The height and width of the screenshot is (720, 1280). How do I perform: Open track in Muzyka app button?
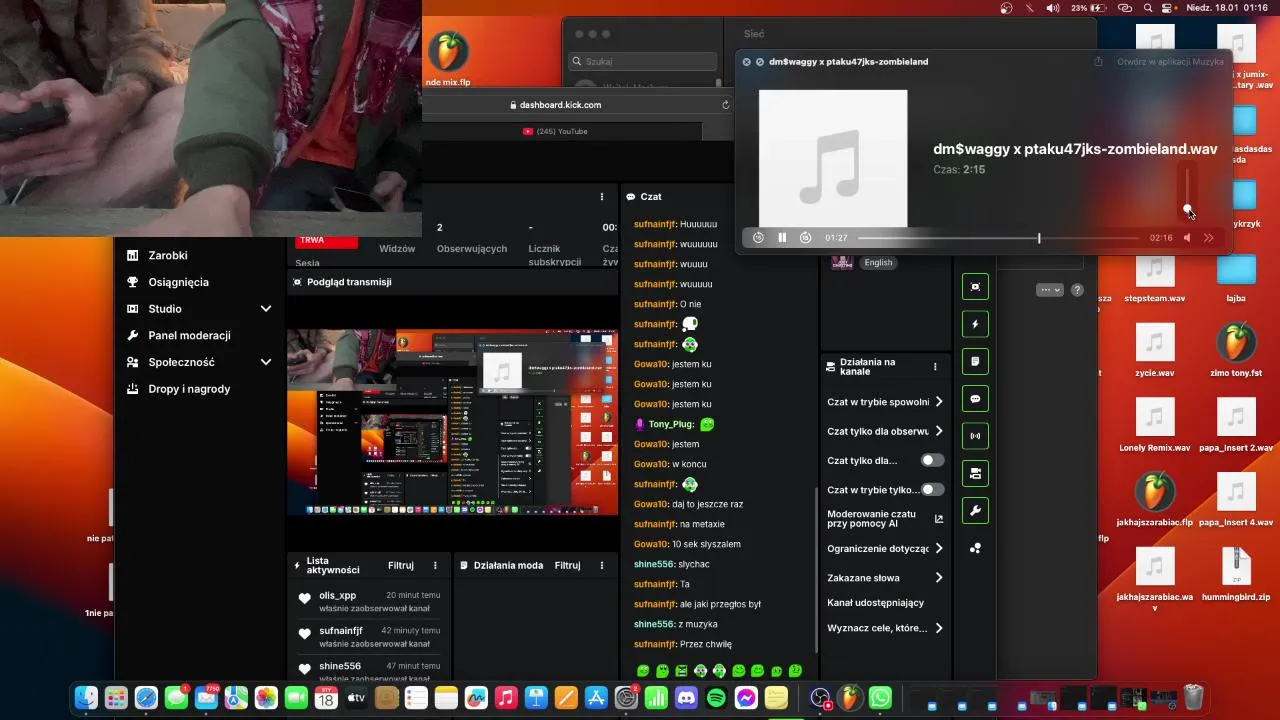(1170, 61)
